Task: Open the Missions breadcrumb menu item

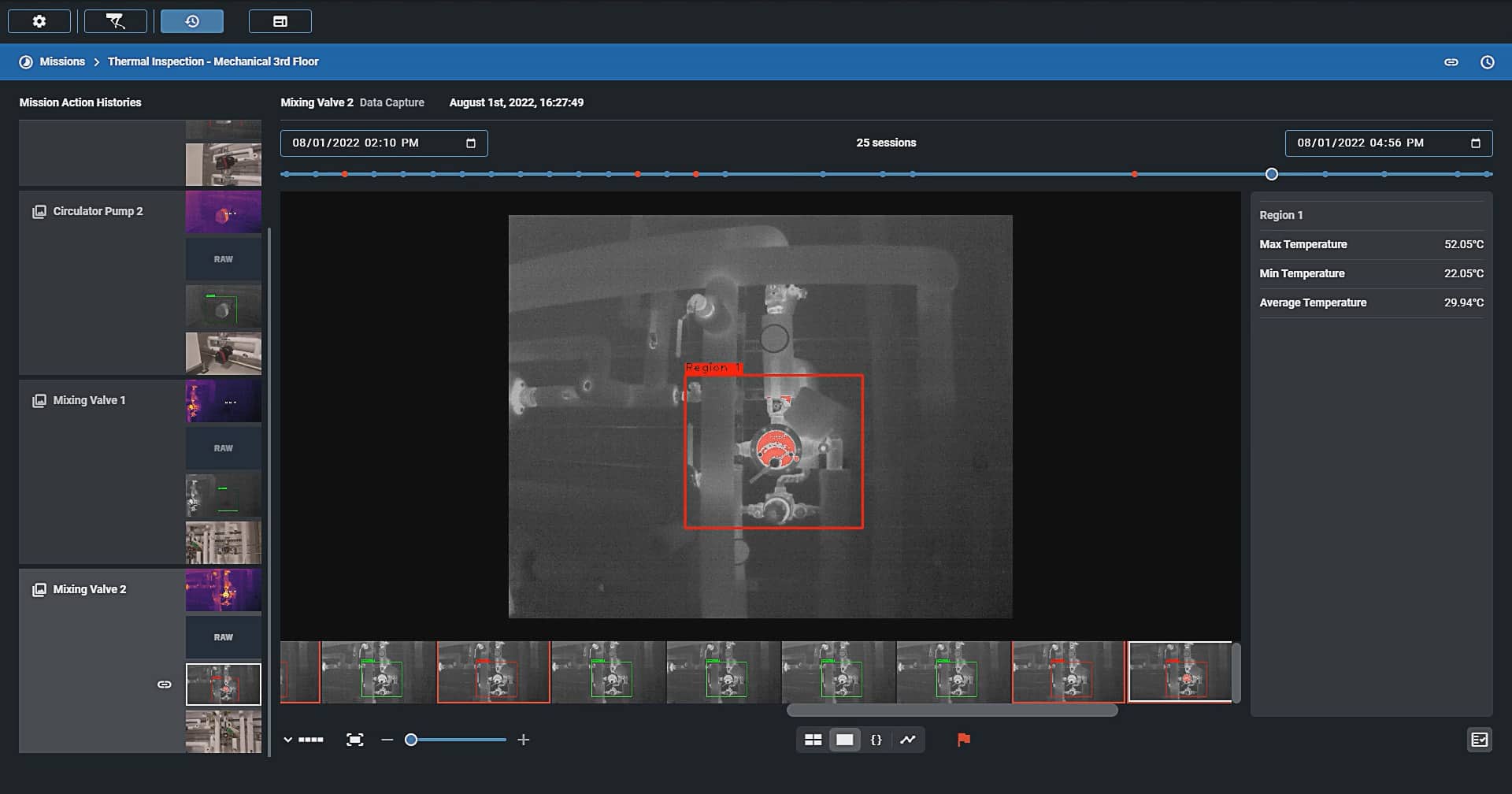Action: click(x=63, y=61)
